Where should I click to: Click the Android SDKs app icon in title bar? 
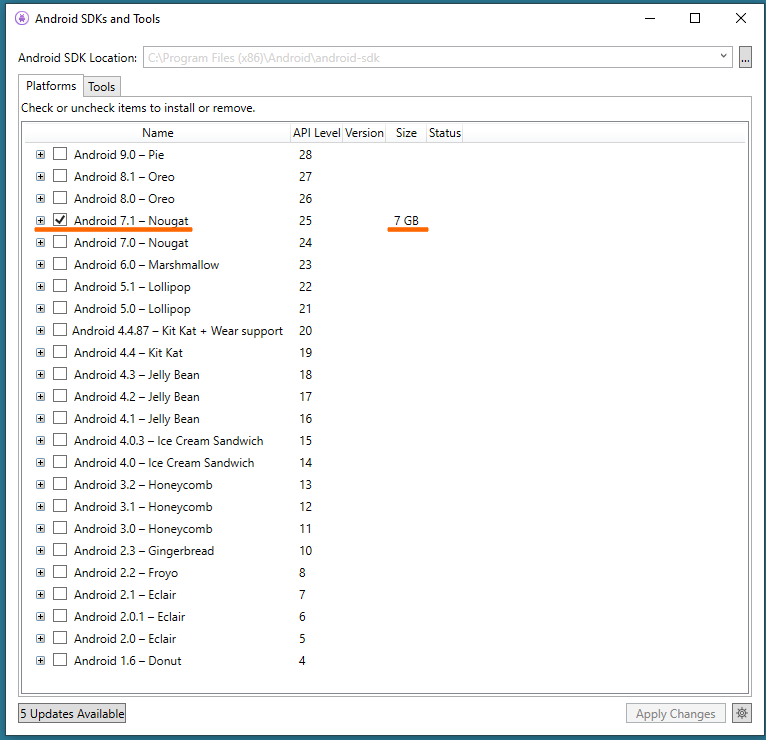[x=22, y=19]
